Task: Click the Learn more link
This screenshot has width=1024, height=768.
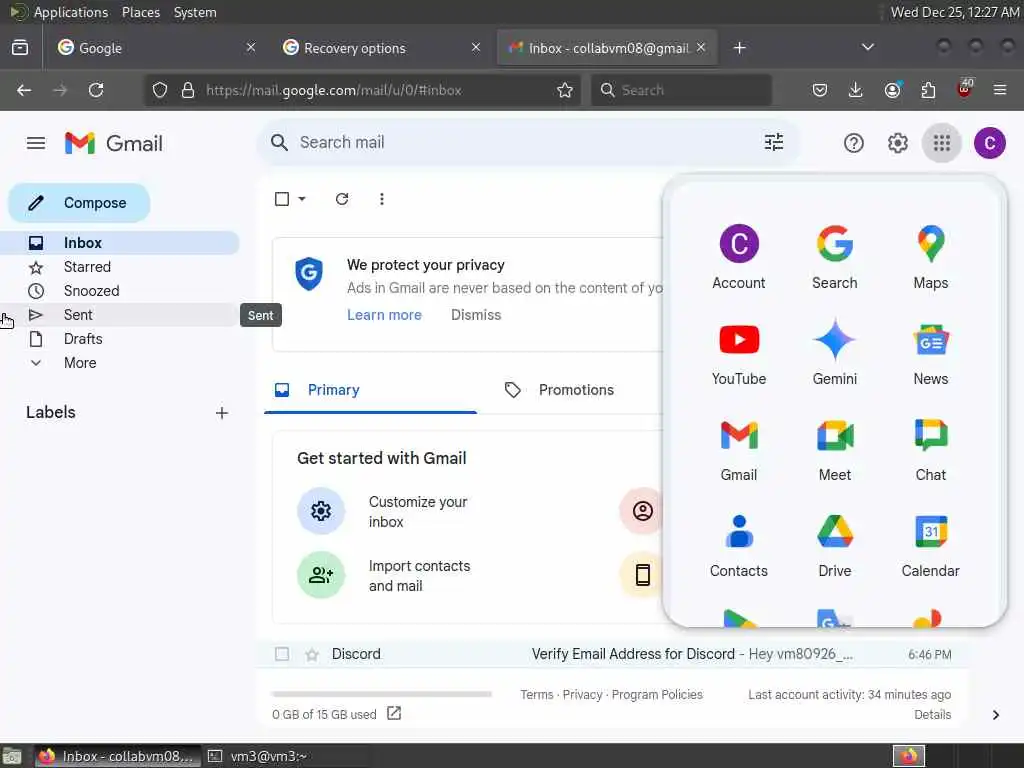Action: 384,315
